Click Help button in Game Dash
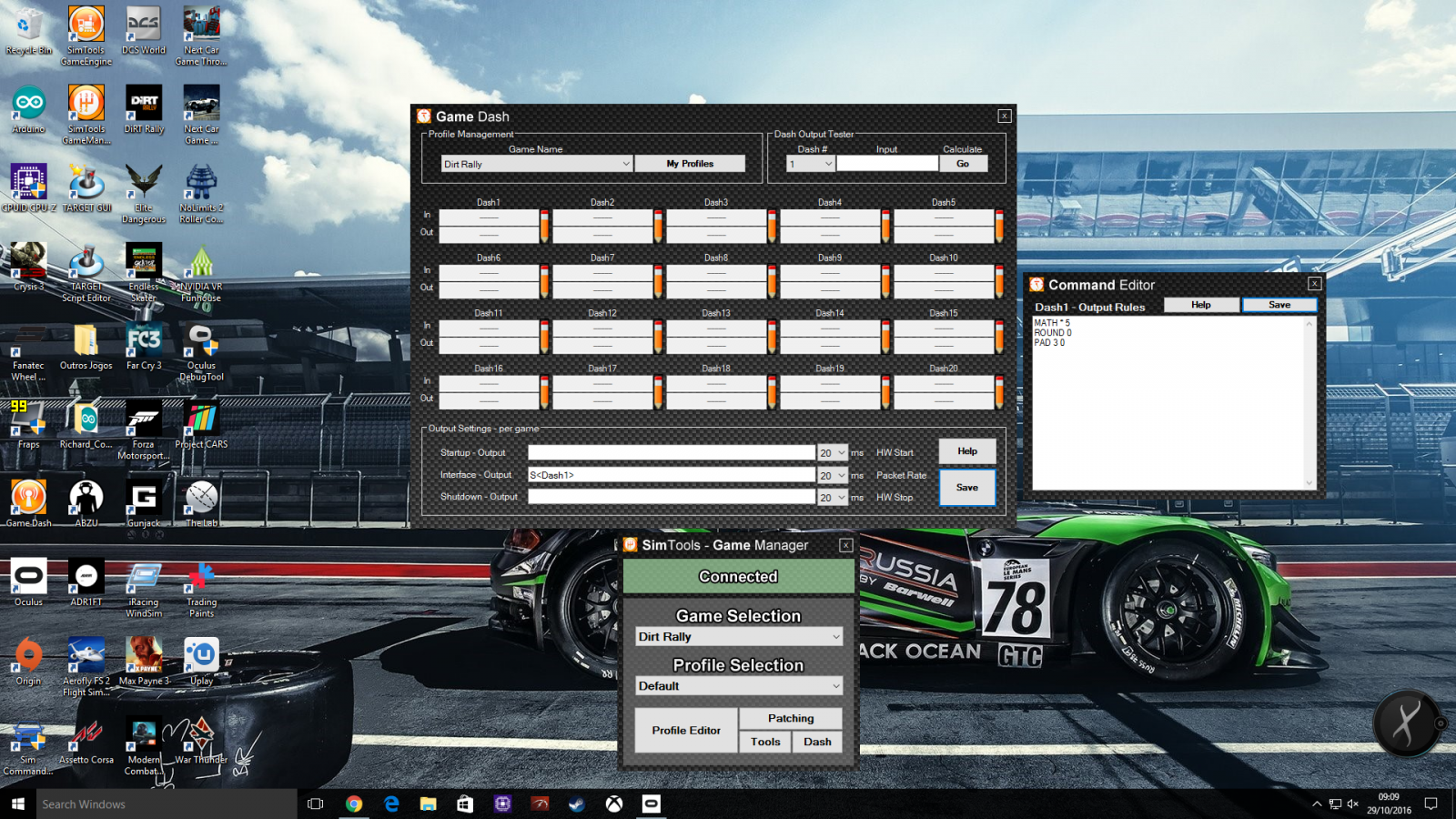1456x819 pixels. click(x=967, y=451)
